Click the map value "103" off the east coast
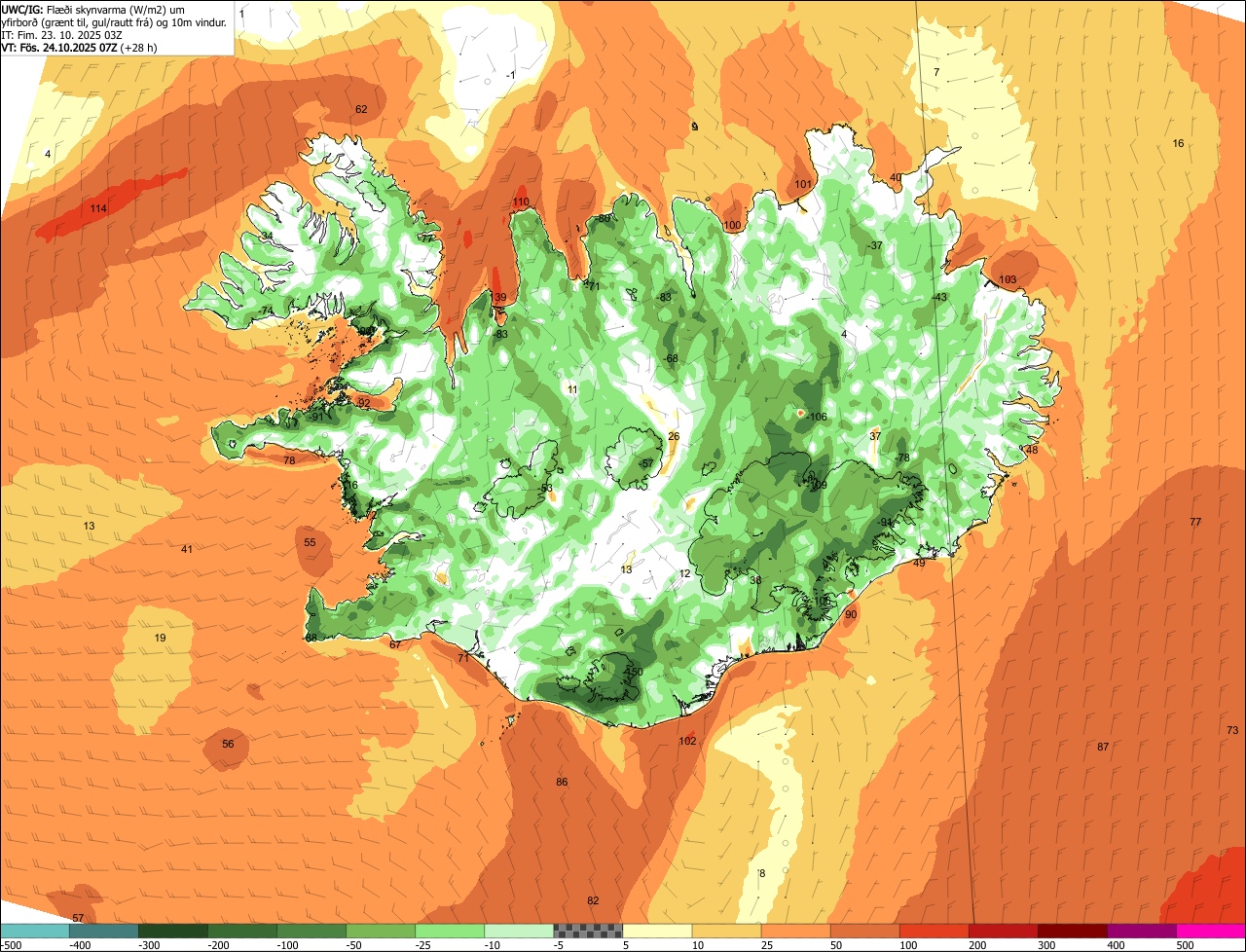Viewport: 1246px width, 952px height. (1008, 280)
